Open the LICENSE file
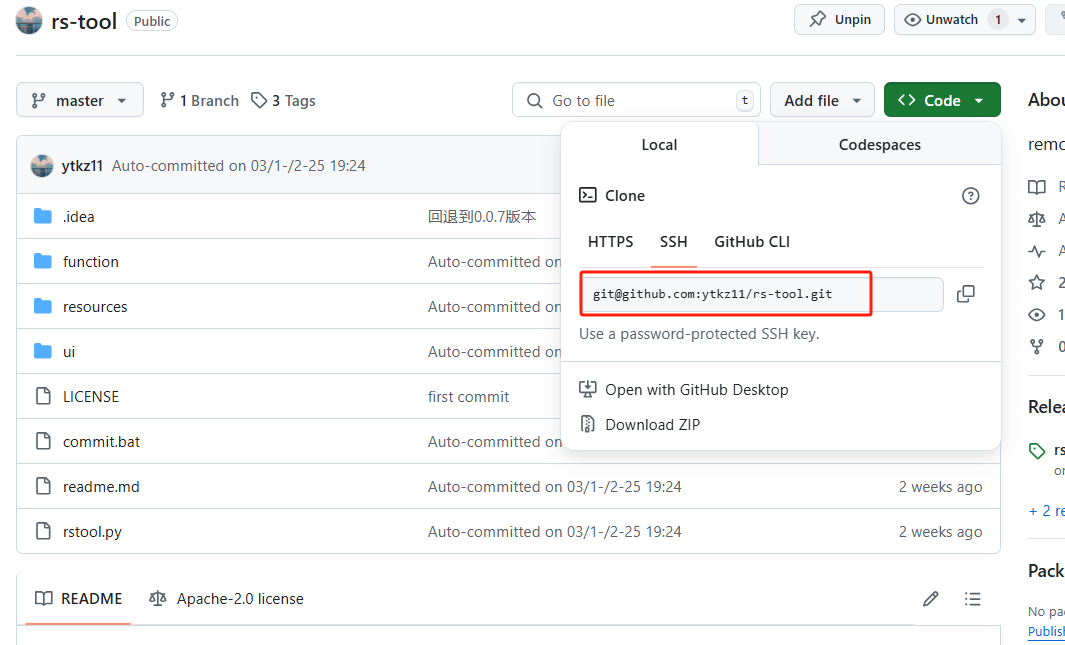Image resolution: width=1065 pixels, height=645 pixels. (x=91, y=397)
